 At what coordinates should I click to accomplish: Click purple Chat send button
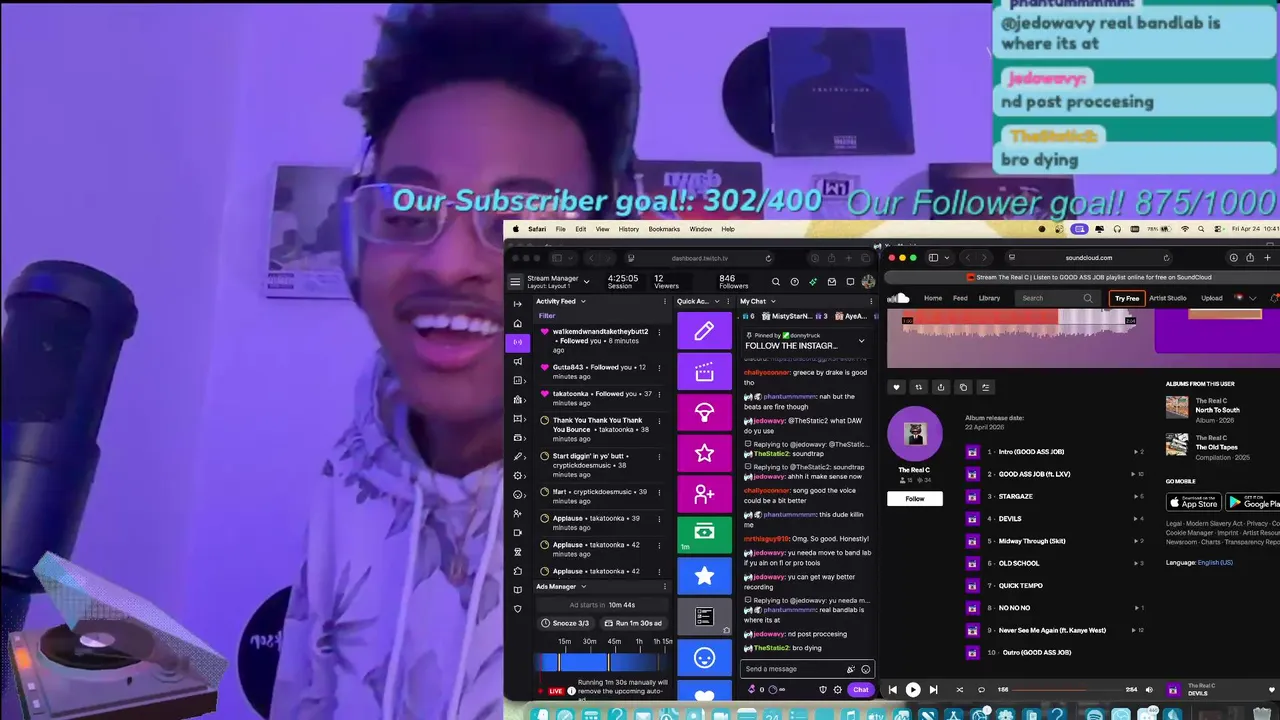pyautogui.click(x=860, y=689)
